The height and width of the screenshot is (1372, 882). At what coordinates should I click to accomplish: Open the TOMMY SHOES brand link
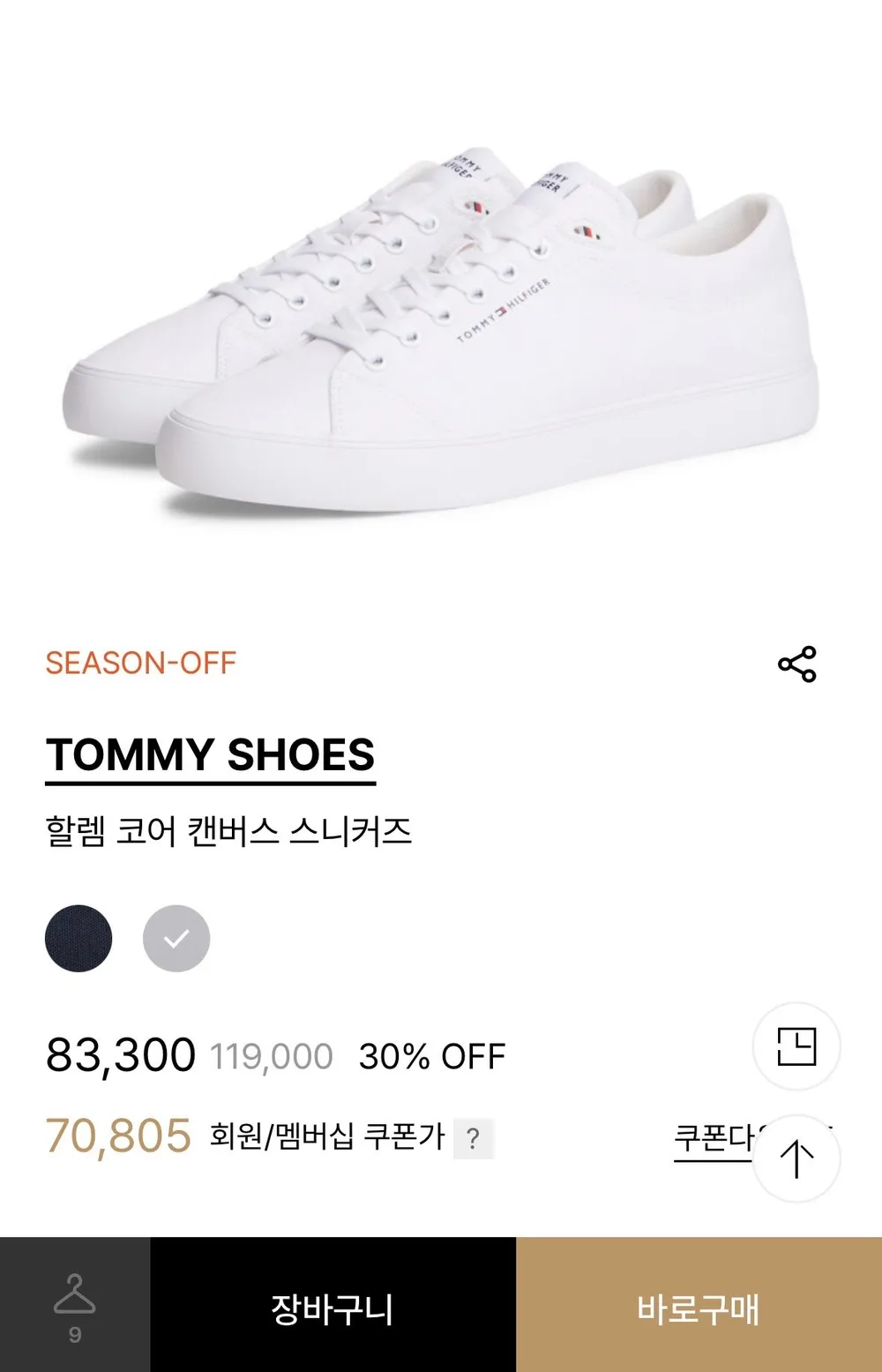[211, 756]
